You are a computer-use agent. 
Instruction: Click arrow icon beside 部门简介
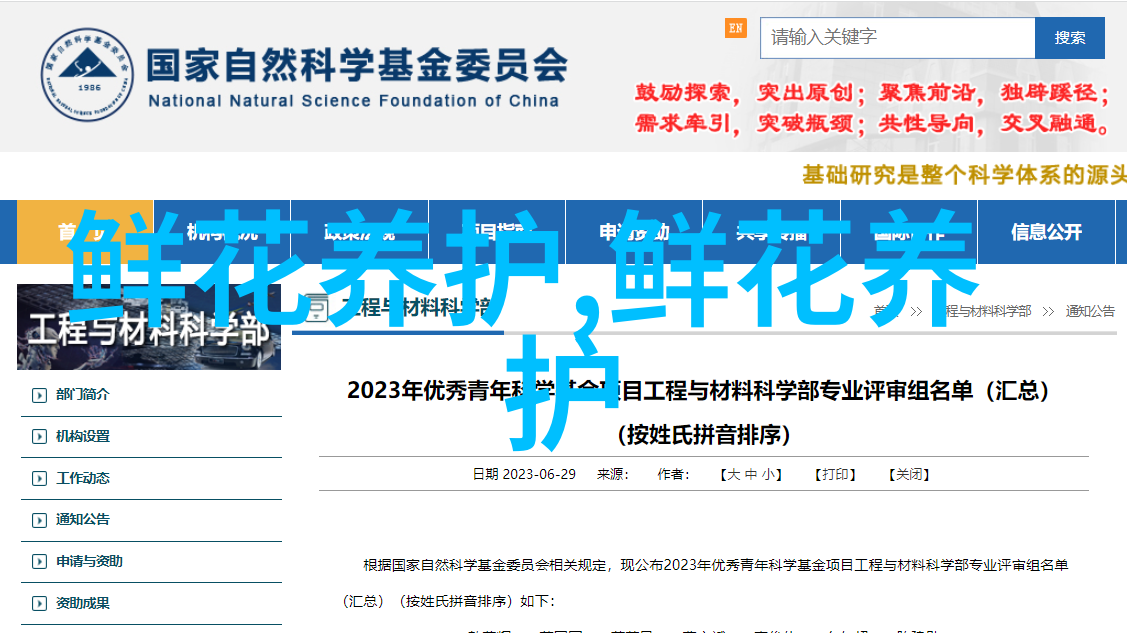[40, 395]
